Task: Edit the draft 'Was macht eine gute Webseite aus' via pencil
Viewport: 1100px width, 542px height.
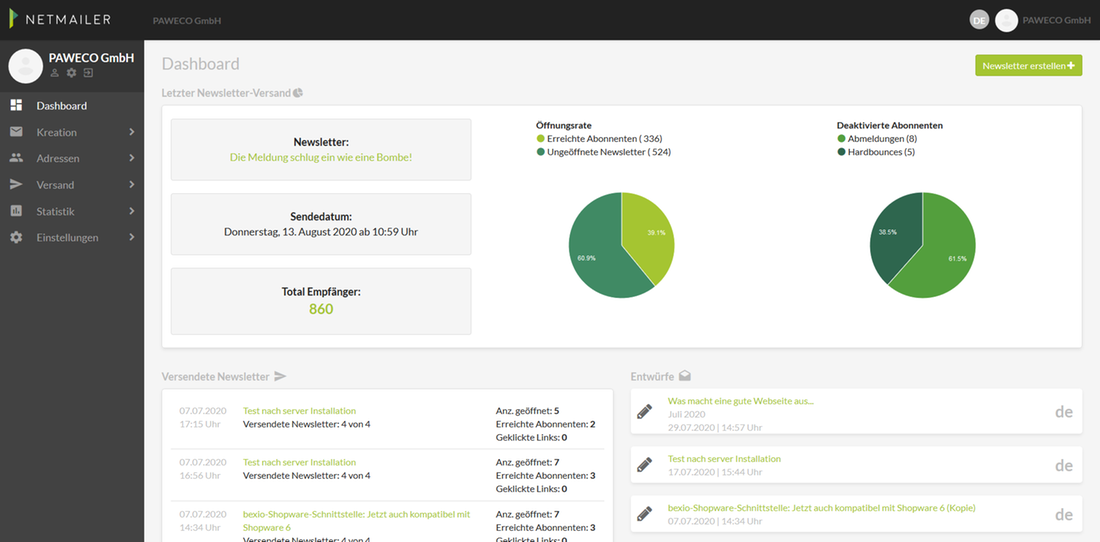Action: coord(644,412)
